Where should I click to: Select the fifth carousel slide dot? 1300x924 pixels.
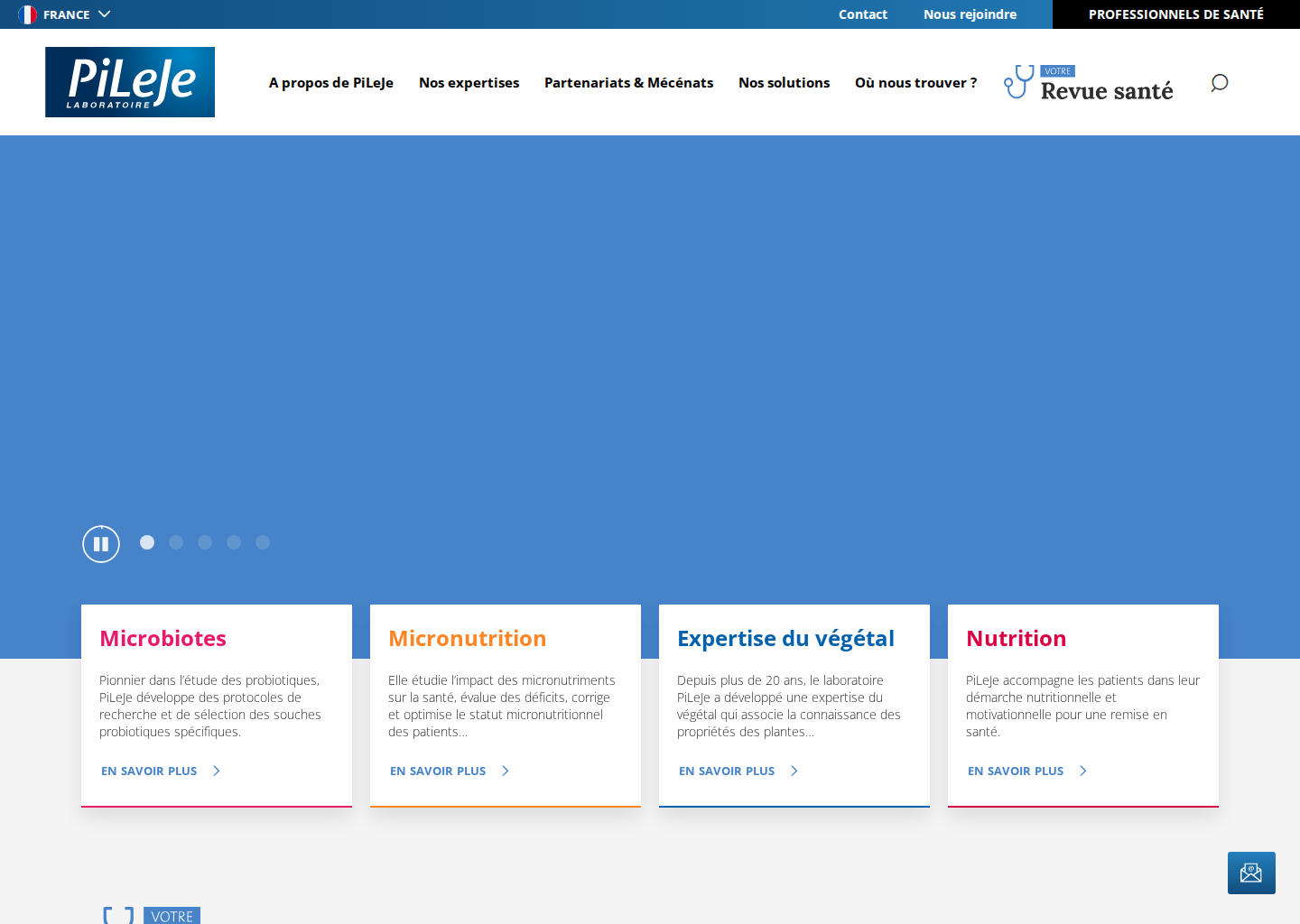click(x=263, y=542)
